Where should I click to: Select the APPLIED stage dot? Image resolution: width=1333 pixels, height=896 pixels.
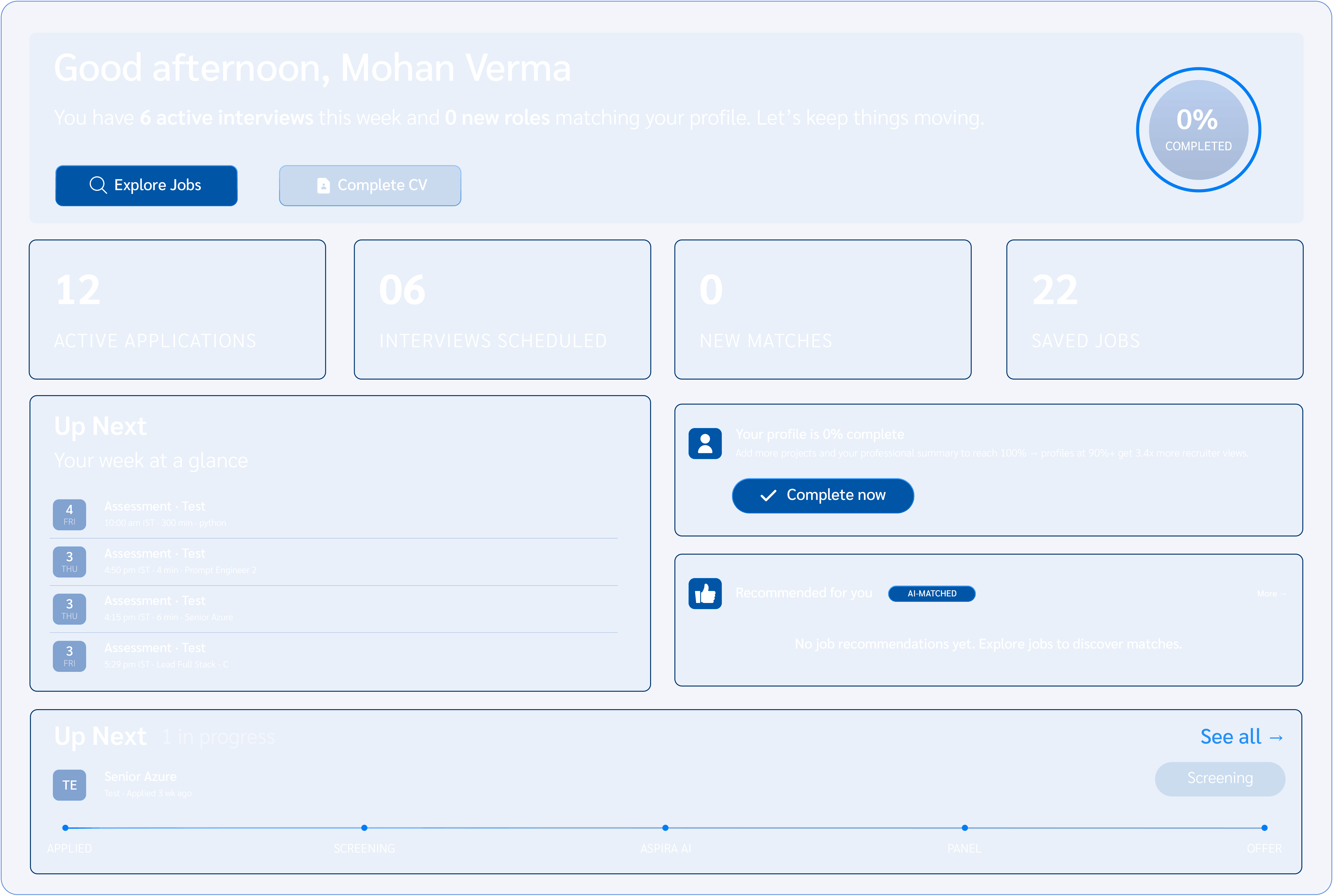65,828
